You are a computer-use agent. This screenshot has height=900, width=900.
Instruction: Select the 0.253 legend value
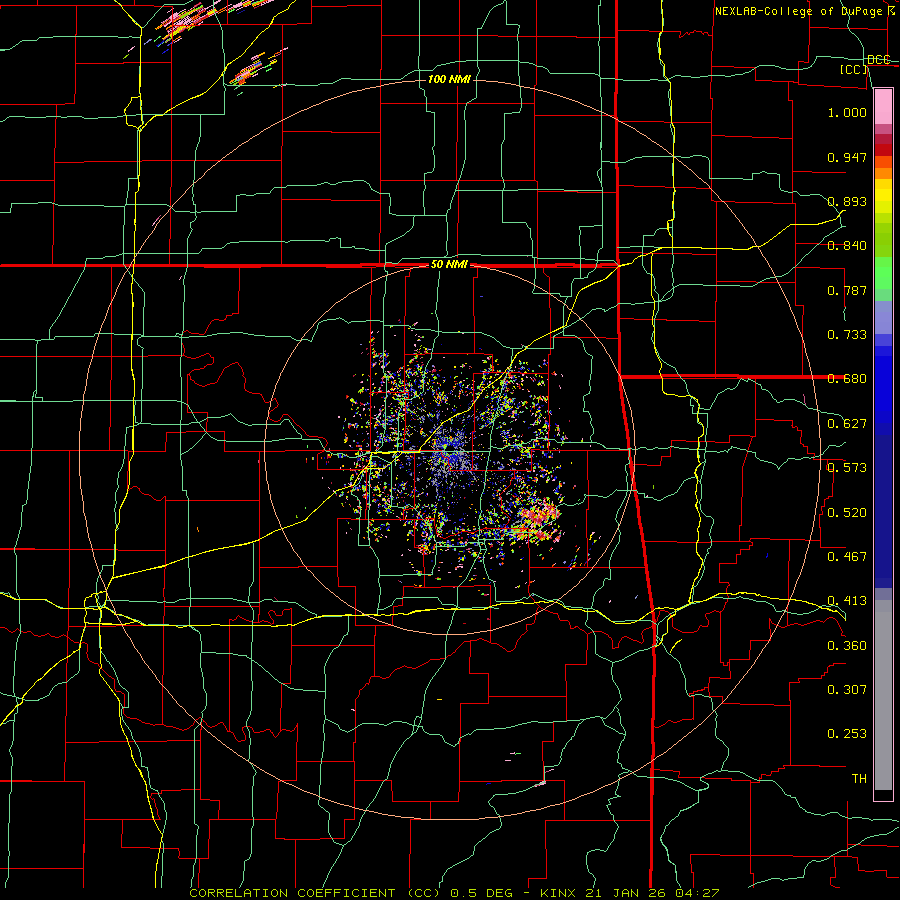pos(847,734)
